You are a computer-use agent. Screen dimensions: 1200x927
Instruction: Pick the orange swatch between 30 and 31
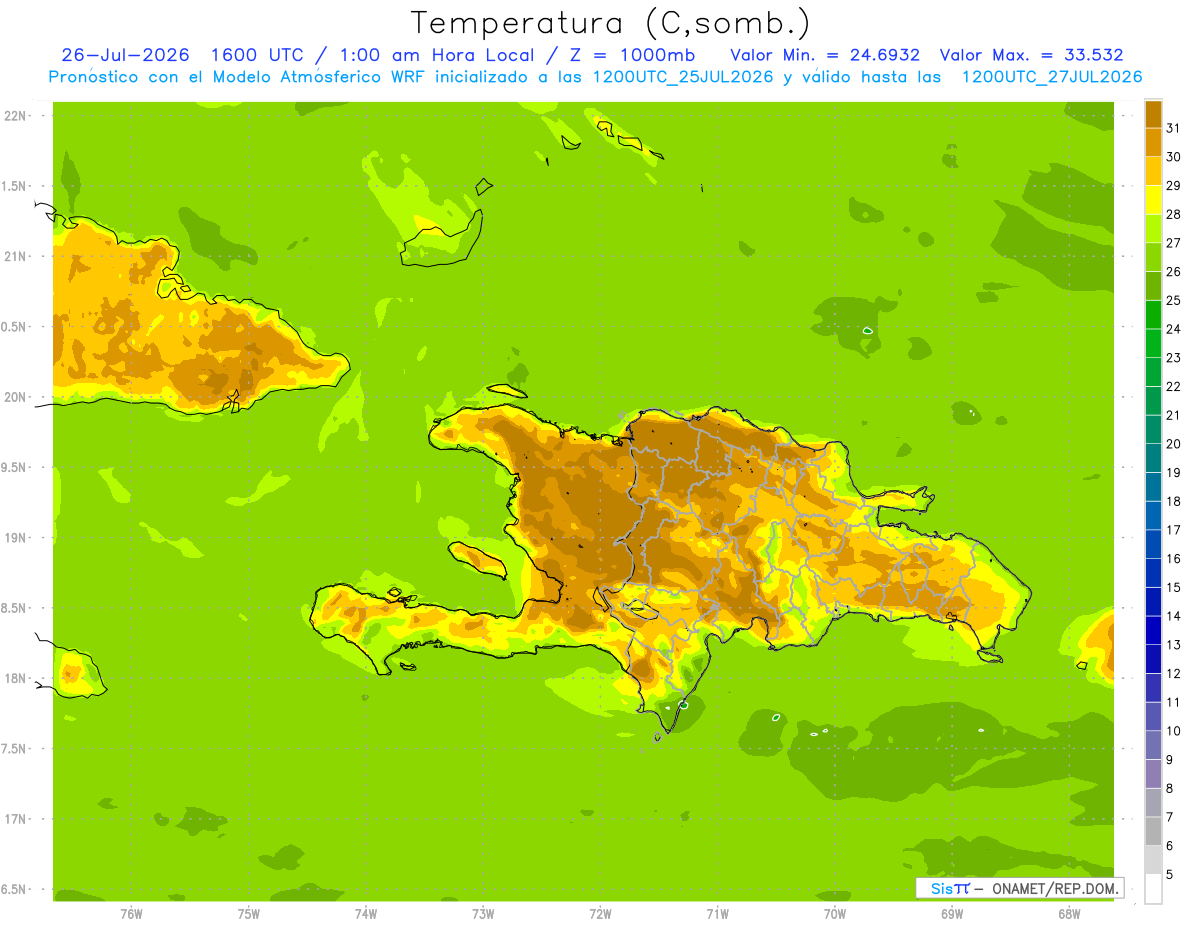[x=1153, y=141]
